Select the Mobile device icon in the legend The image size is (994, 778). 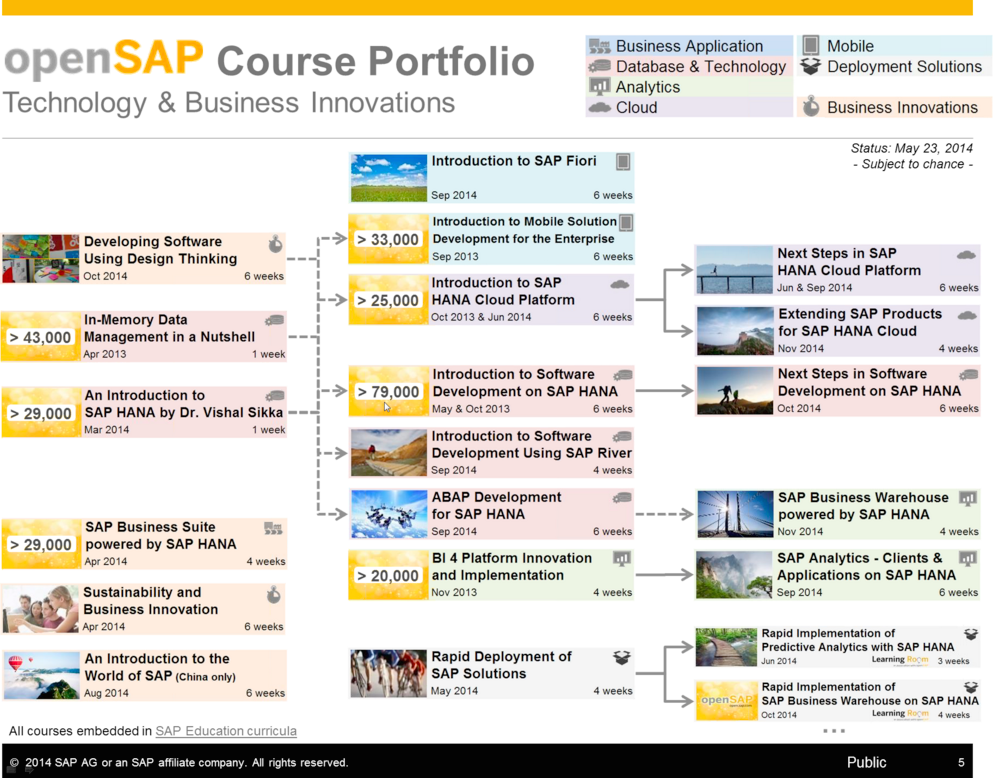(810, 45)
